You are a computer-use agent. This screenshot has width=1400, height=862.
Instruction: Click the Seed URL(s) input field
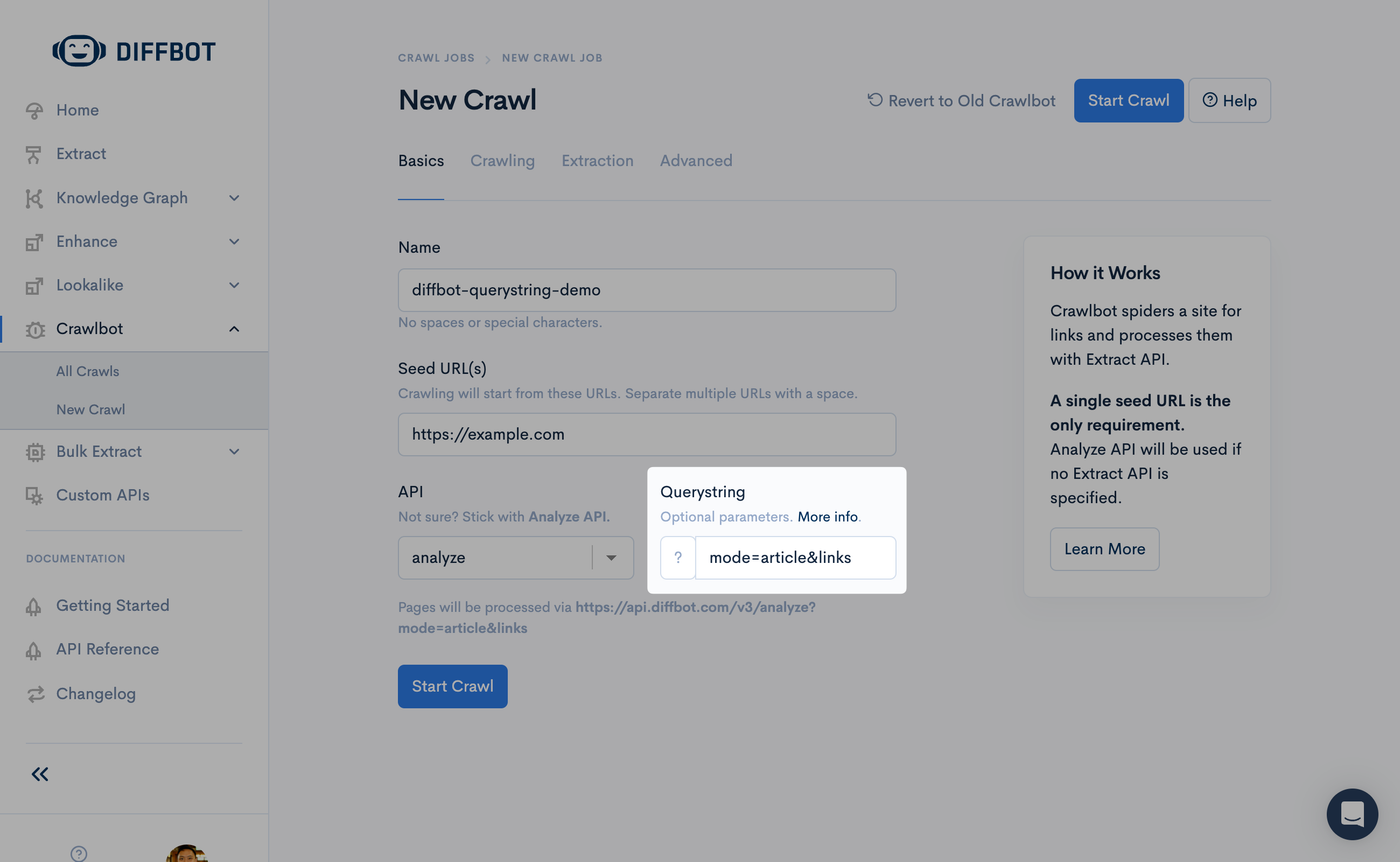[x=647, y=434]
